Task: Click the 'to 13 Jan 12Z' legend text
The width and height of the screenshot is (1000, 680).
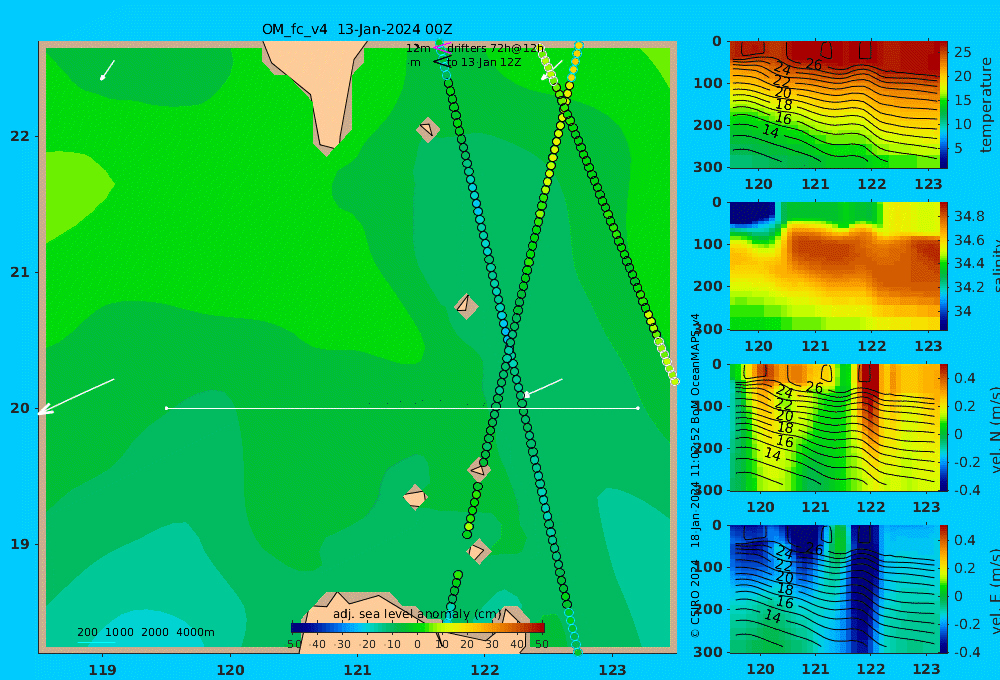Action: tap(484, 63)
